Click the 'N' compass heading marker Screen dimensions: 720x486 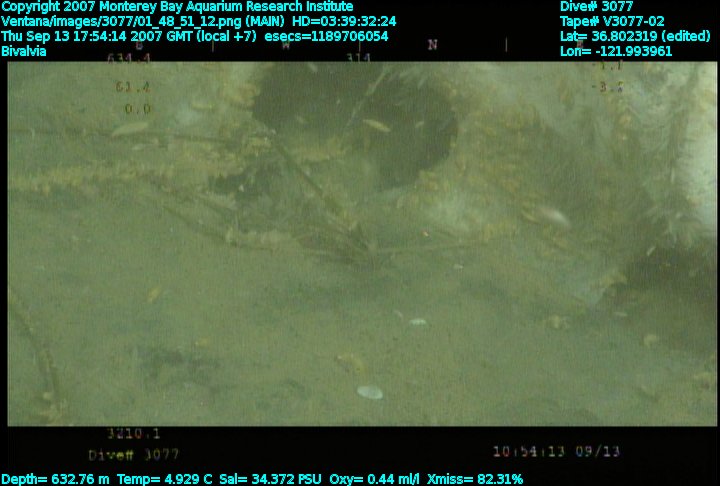click(432, 45)
